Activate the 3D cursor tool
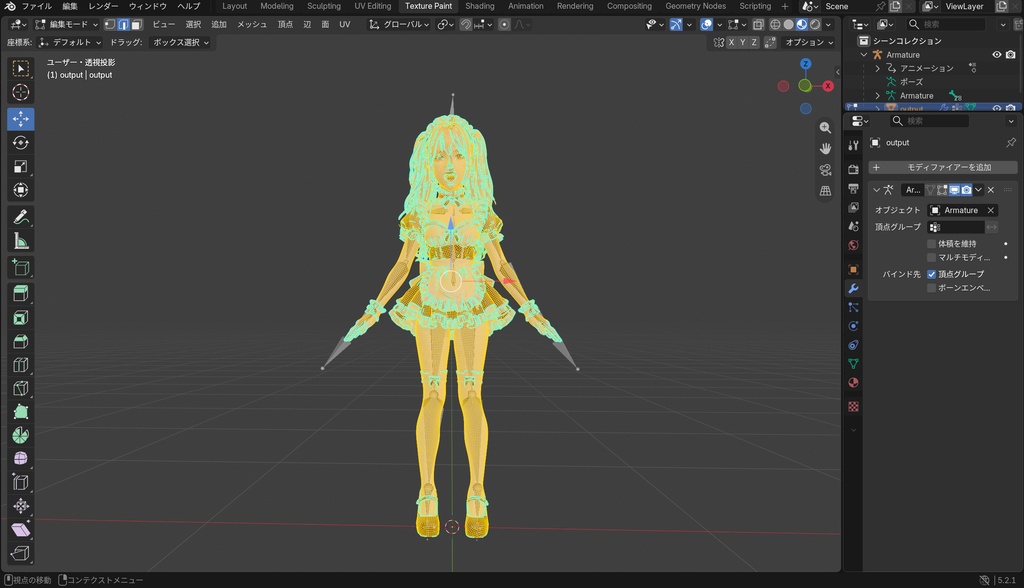This screenshot has height=588, width=1024. coord(21,92)
